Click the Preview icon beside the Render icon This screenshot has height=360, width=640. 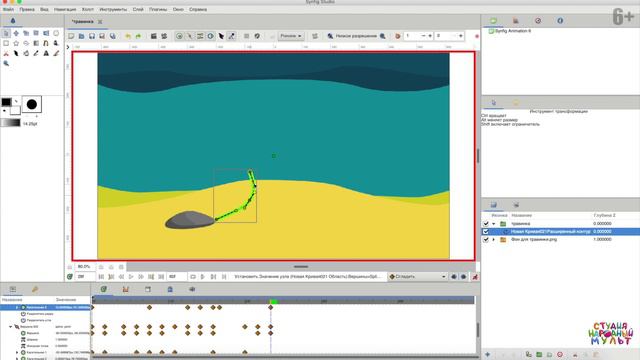pyautogui.click(x=164, y=36)
